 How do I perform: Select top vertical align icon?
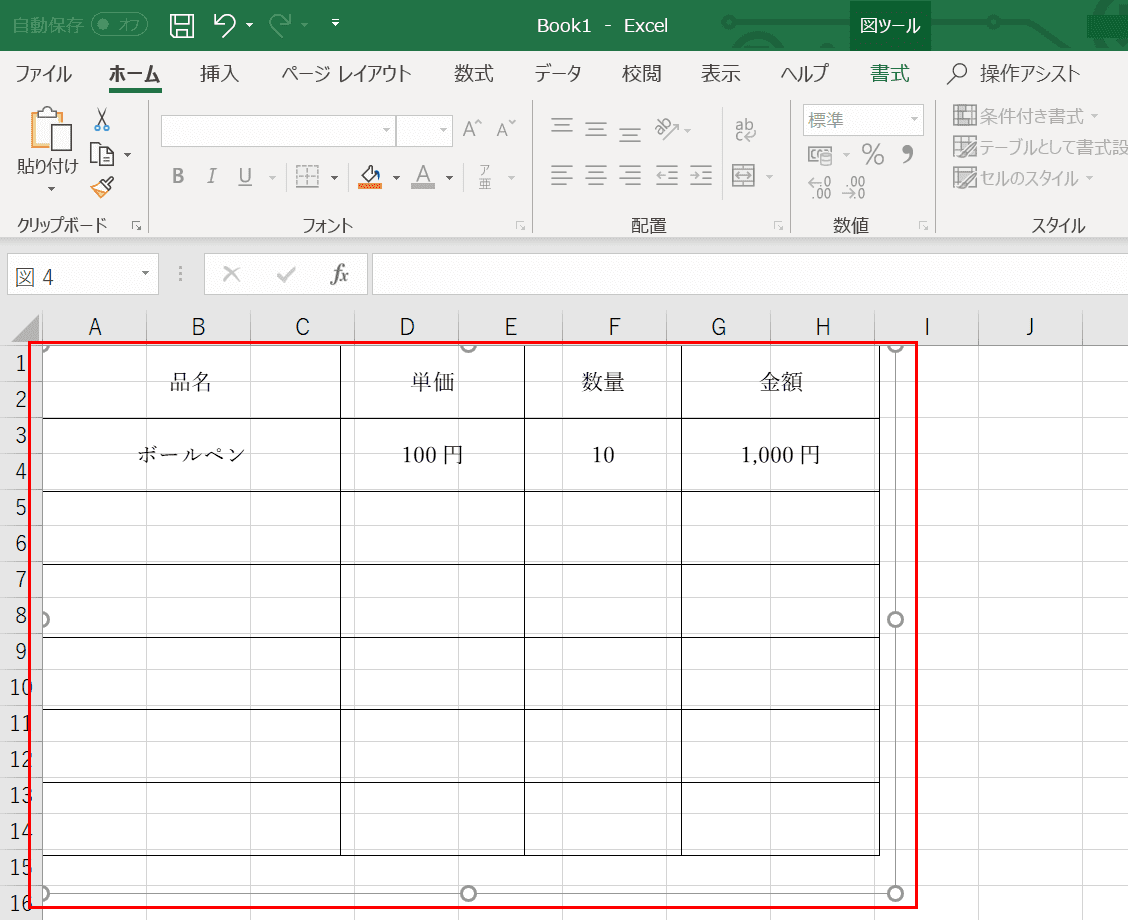[x=562, y=128]
